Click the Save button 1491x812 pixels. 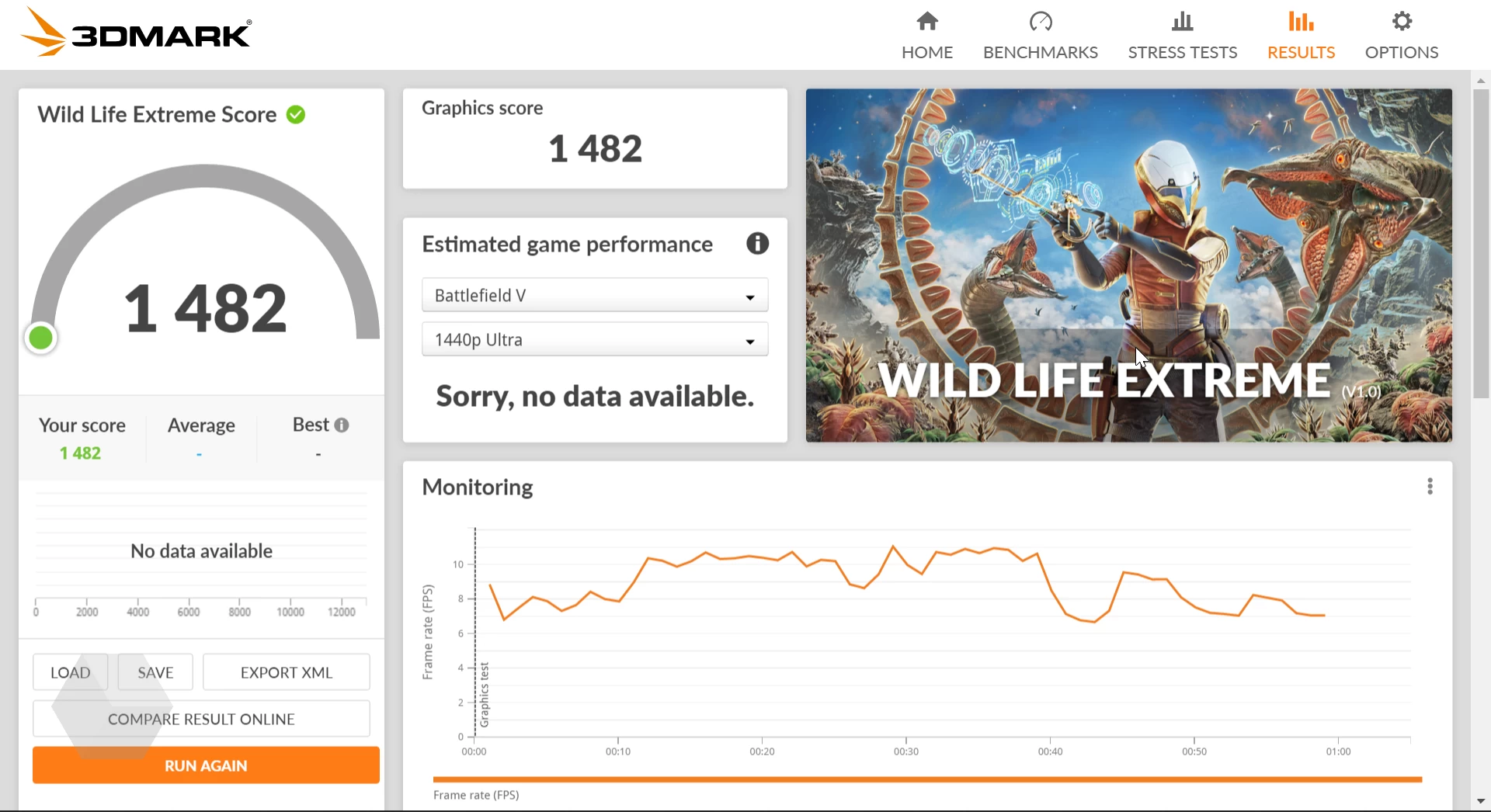click(x=155, y=672)
